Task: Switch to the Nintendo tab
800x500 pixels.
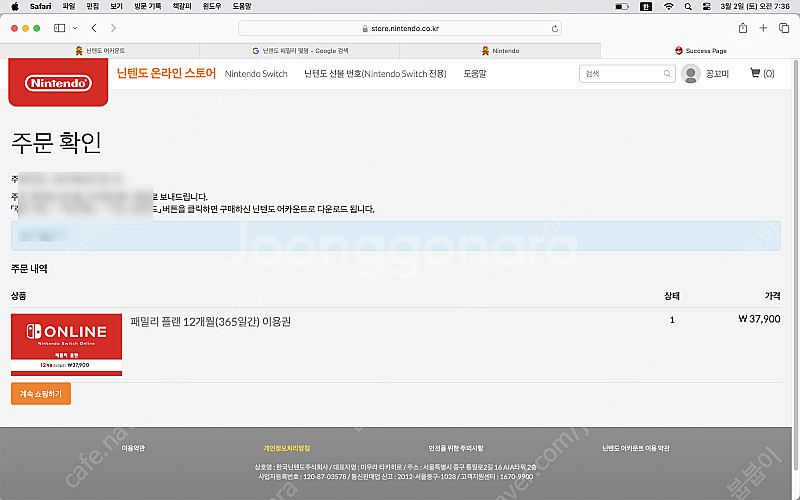Action: click(500, 51)
